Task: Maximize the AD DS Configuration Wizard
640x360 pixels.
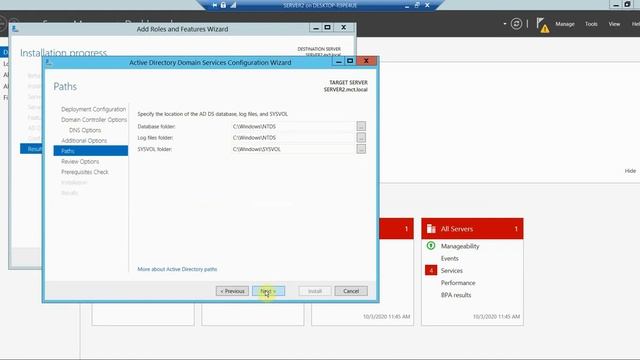Action: [350, 61]
